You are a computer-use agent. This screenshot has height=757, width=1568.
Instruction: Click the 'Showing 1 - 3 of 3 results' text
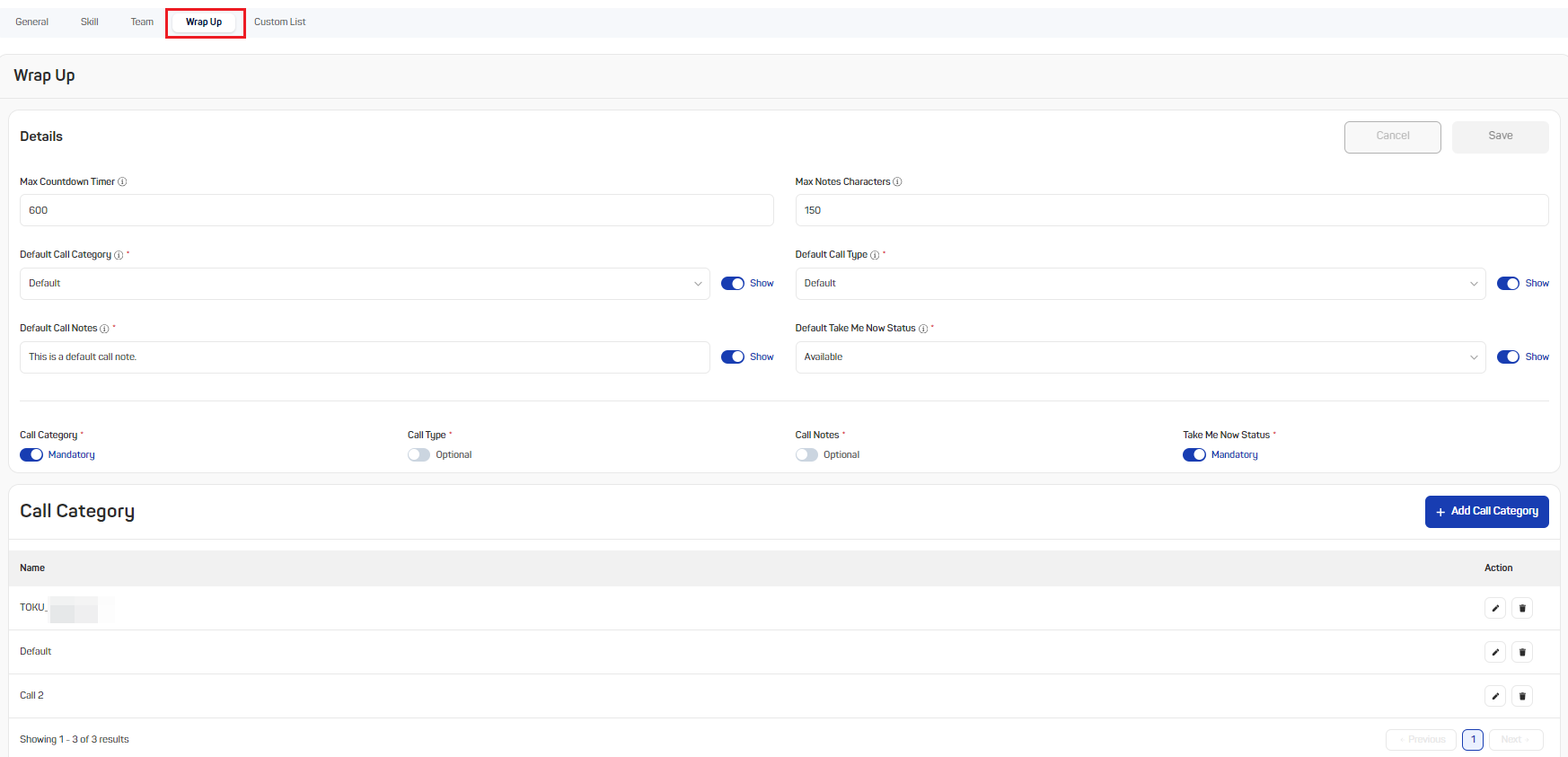[75, 740]
